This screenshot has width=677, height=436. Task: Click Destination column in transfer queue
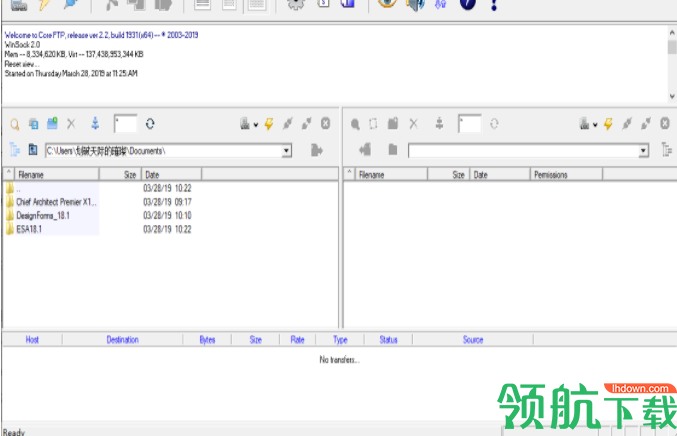pyautogui.click(x=123, y=340)
